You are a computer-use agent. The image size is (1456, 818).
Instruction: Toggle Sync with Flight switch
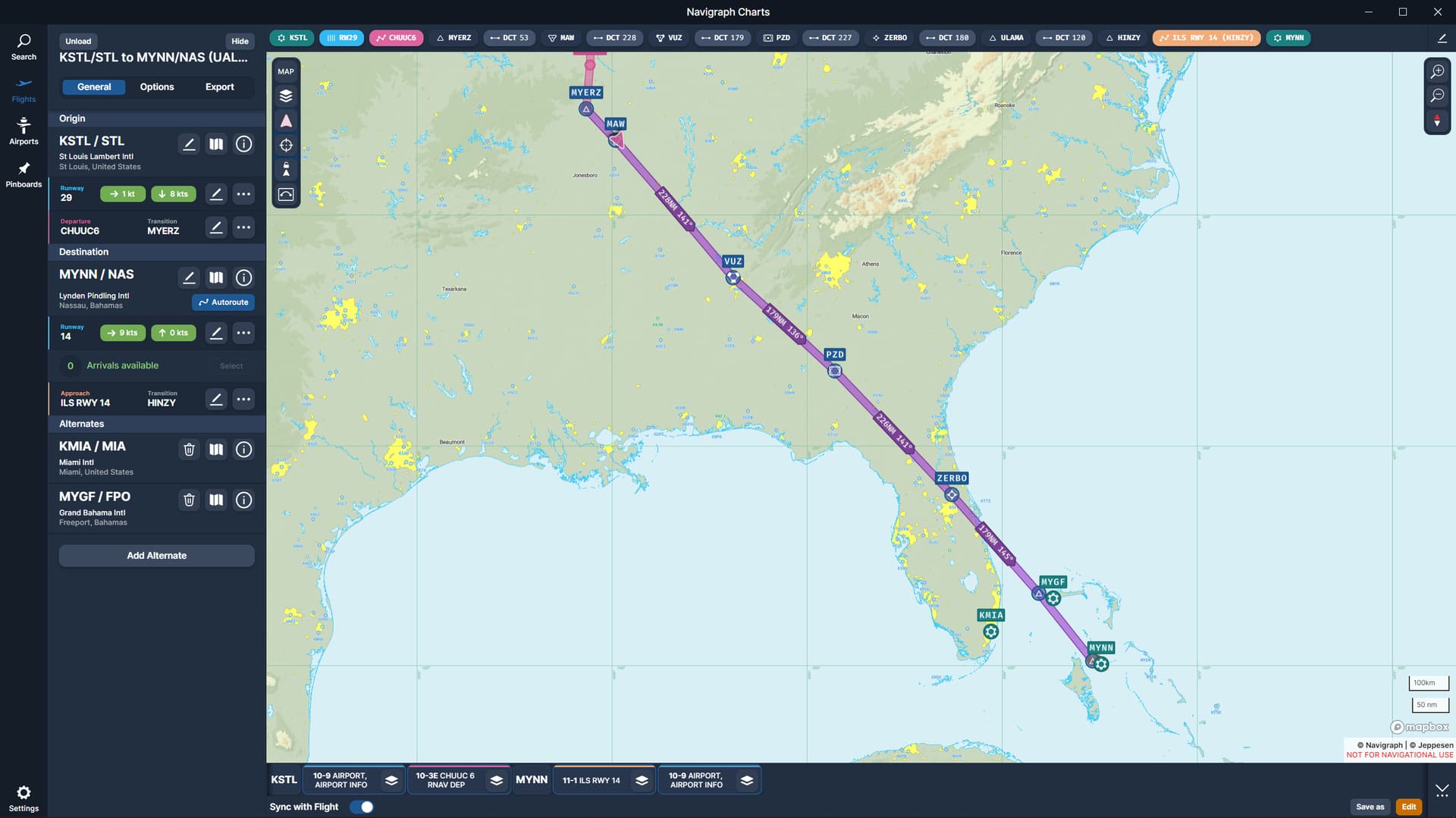[x=362, y=807]
